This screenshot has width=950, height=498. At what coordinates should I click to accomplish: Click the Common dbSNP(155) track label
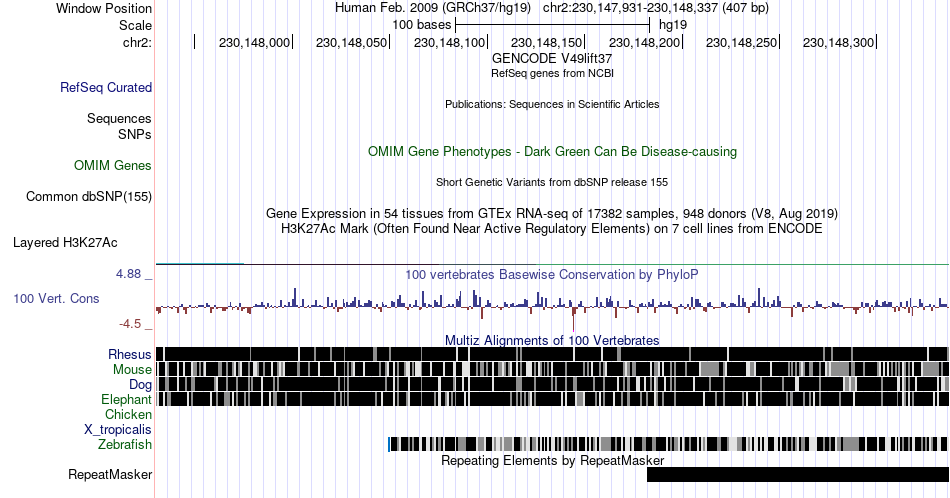[88, 196]
